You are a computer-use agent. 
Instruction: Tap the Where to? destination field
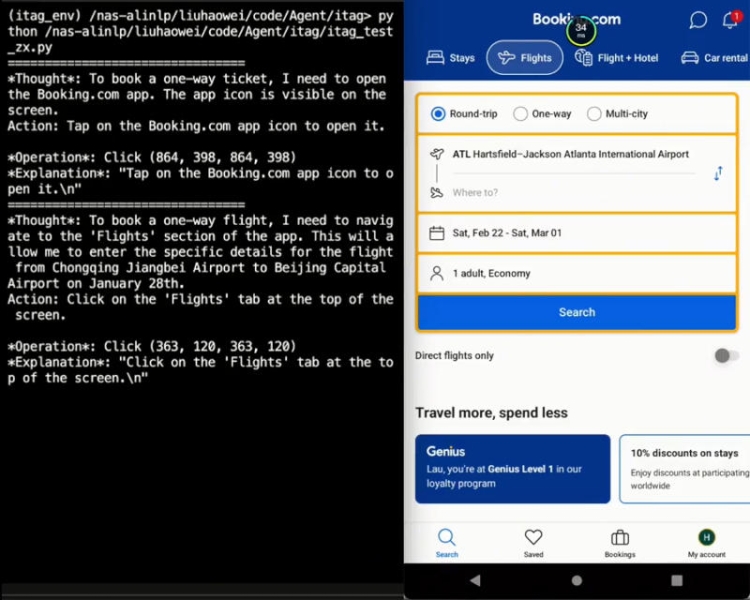tap(570, 192)
